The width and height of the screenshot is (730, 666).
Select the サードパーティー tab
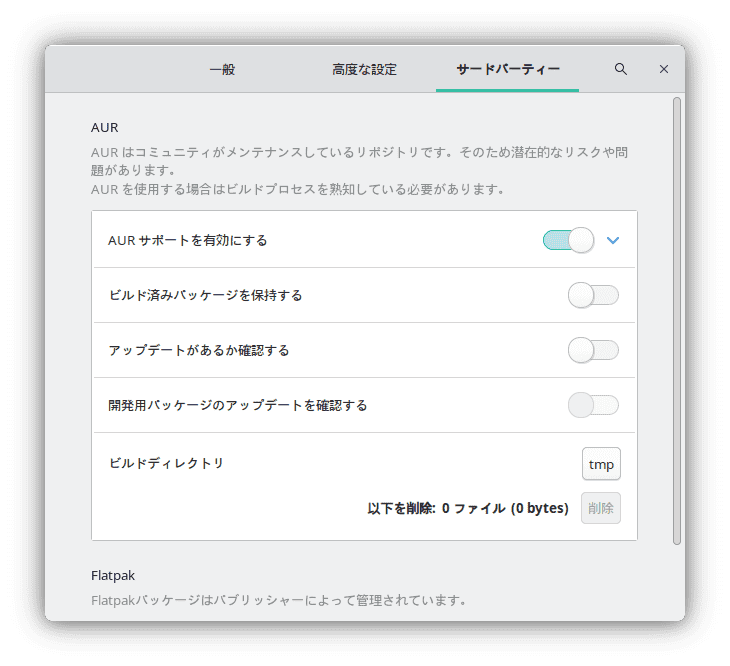pyautogui.click(x=507, y=69)
